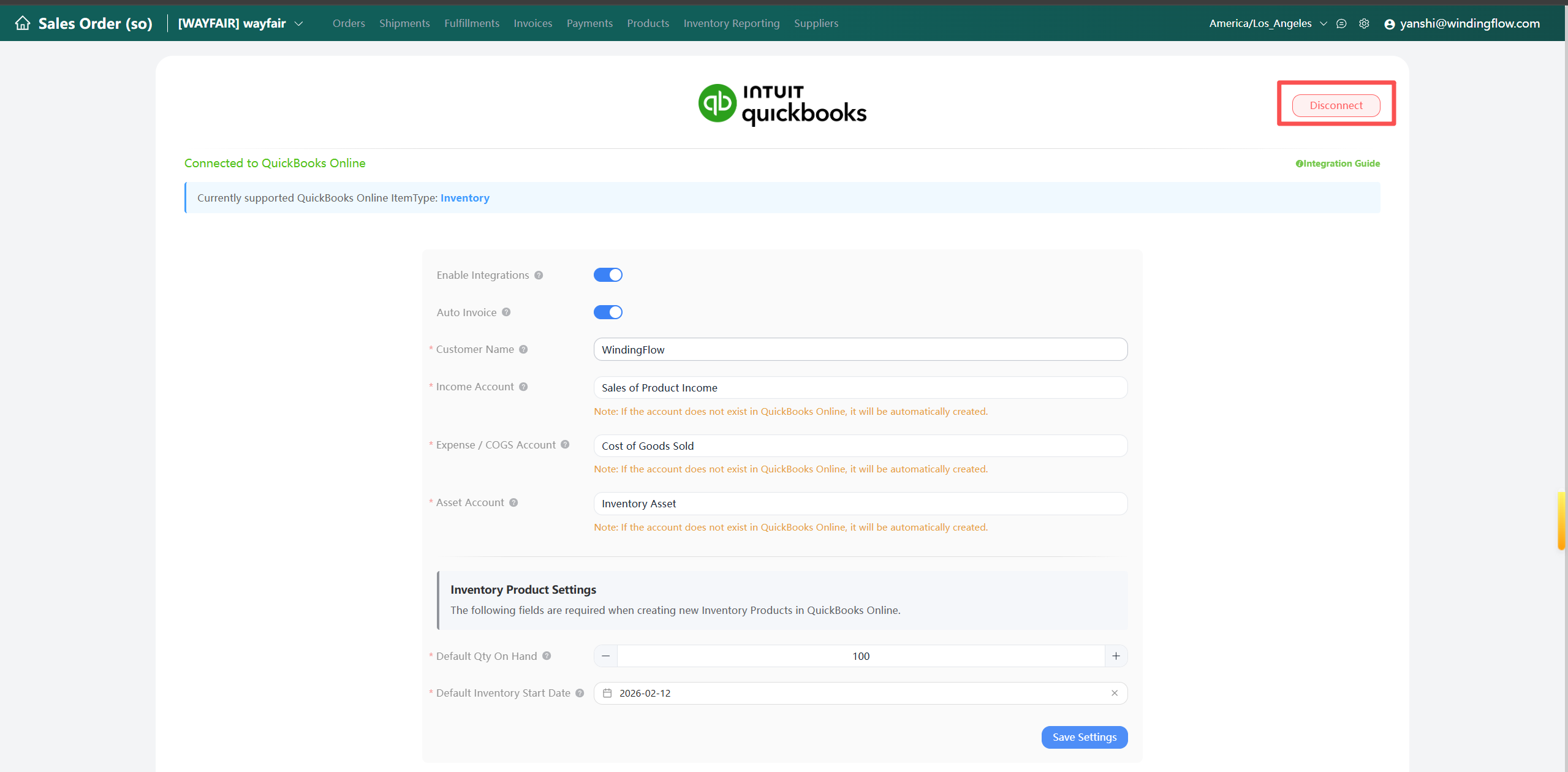Screen dimensions: 1568x772
Task: Click help icon next to Auto Invoice
Action: click(x=506, y=312)
